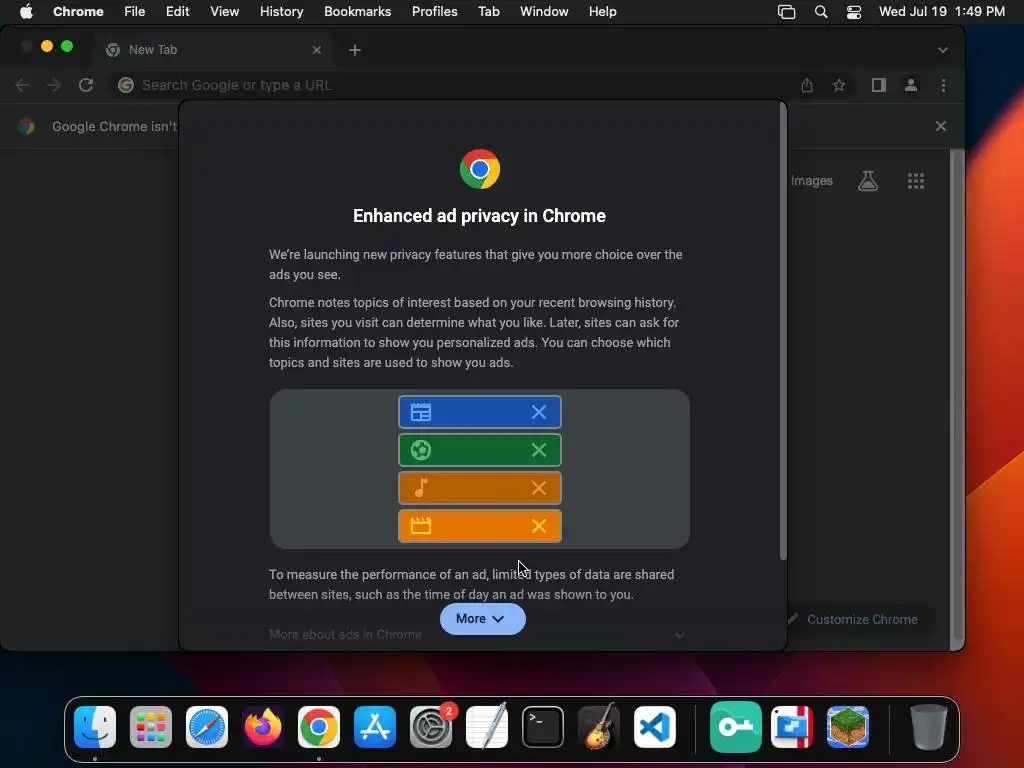Open the Google apps grid
Screen dimensions: 1024x768
click(916, 181)
